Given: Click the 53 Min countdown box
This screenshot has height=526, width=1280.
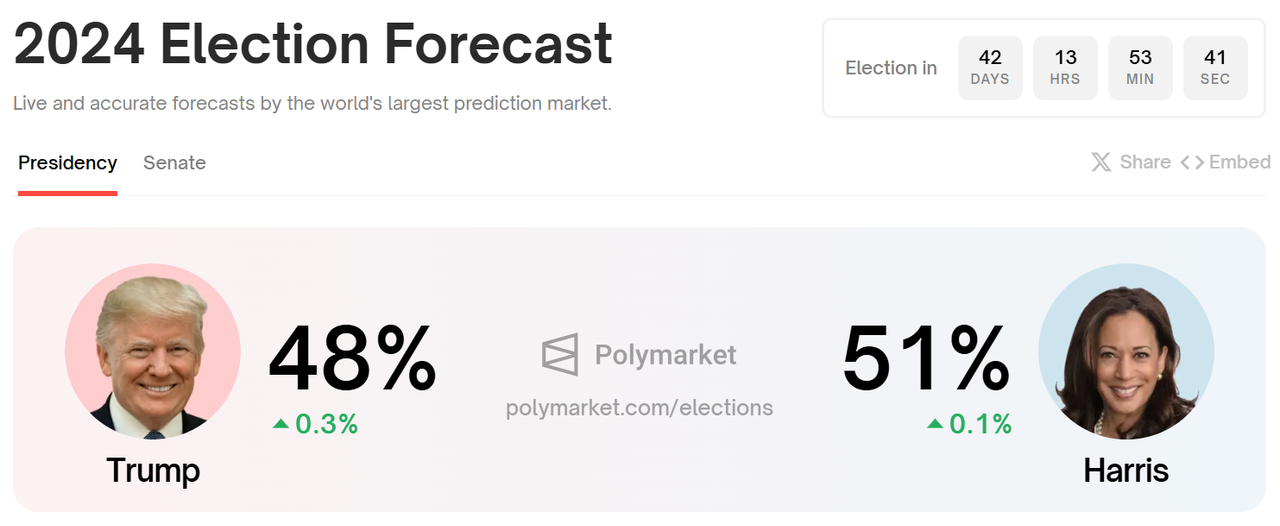Looking at the screenshot, I should pyautogui.click(x=1140, y=67).
